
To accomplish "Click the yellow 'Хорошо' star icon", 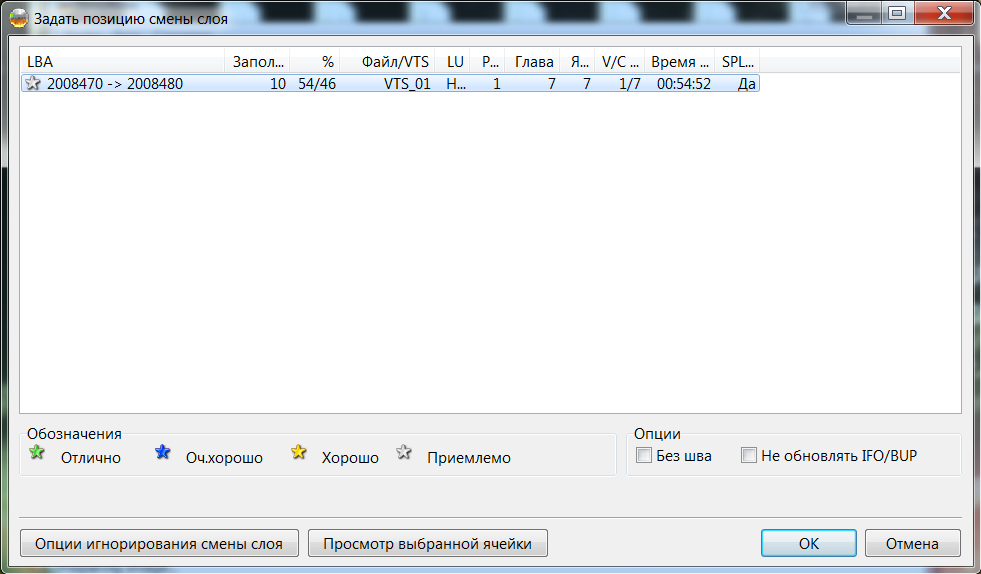I will (298, 451).
